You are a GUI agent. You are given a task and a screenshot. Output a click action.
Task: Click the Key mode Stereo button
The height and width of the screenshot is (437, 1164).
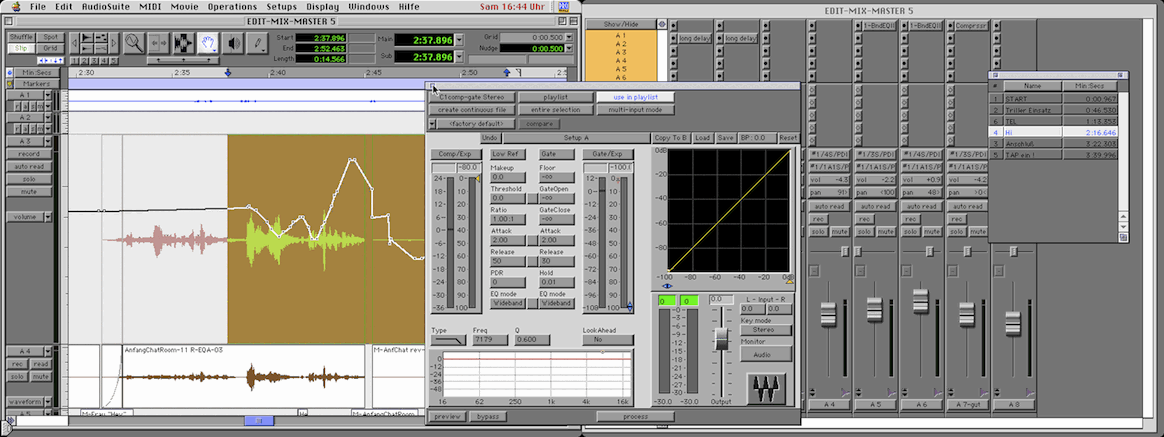pyautogui.click(x=765, y=329)
